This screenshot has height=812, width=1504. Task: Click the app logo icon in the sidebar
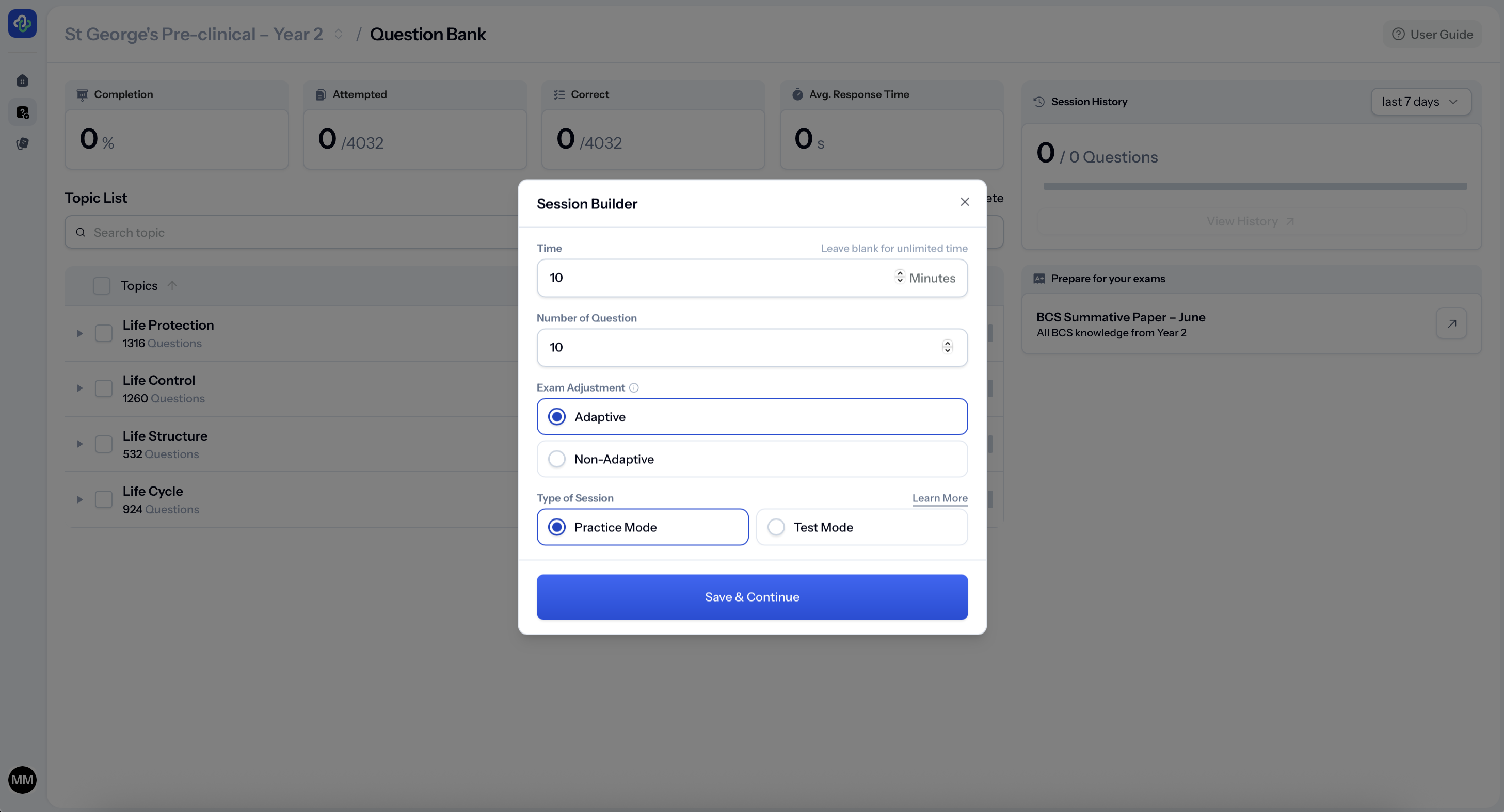click(x=22, y=23)
